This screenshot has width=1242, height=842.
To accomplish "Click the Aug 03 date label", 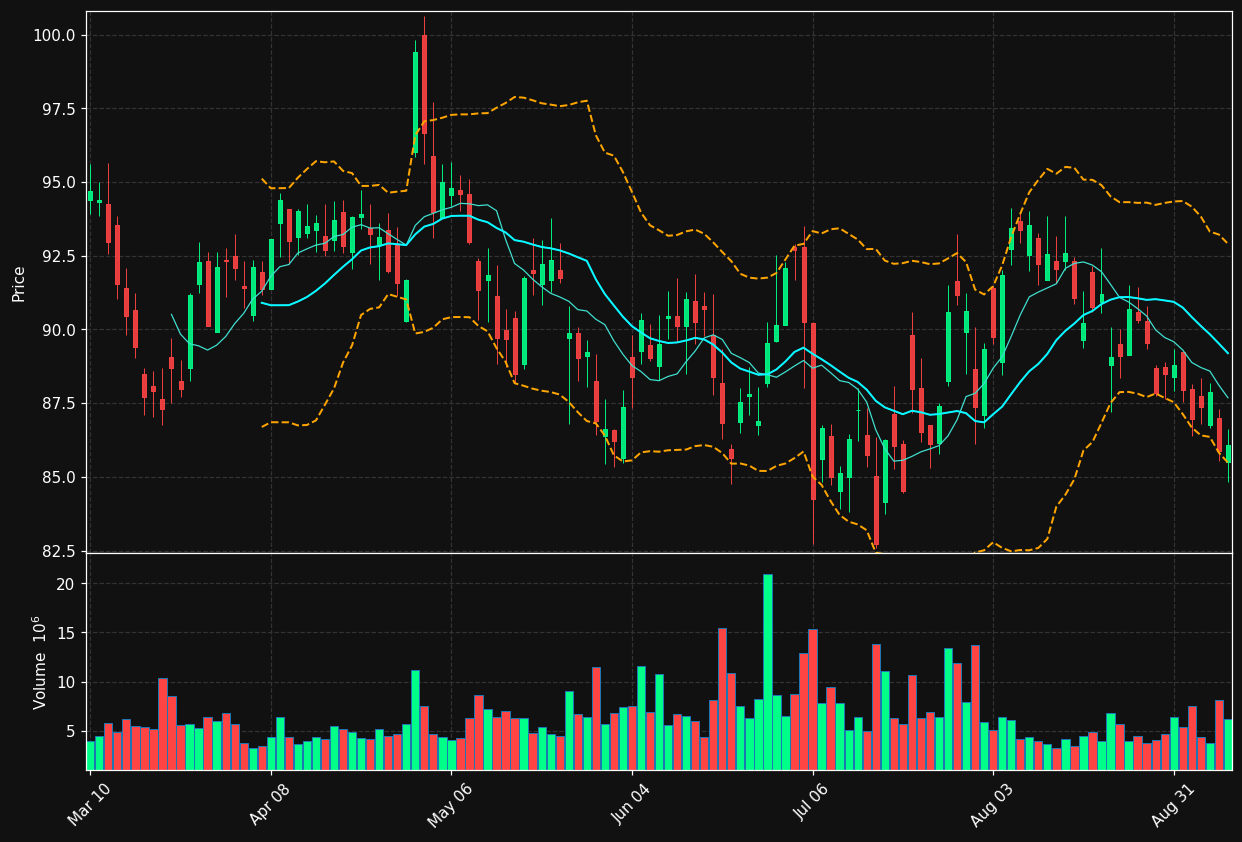I will [994, 804].
